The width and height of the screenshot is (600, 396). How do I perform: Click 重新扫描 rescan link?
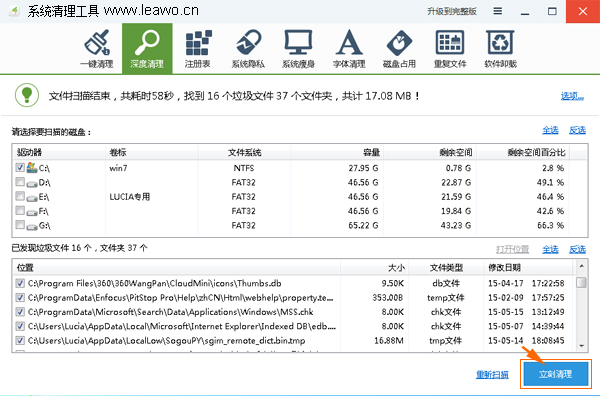[492, 374]
